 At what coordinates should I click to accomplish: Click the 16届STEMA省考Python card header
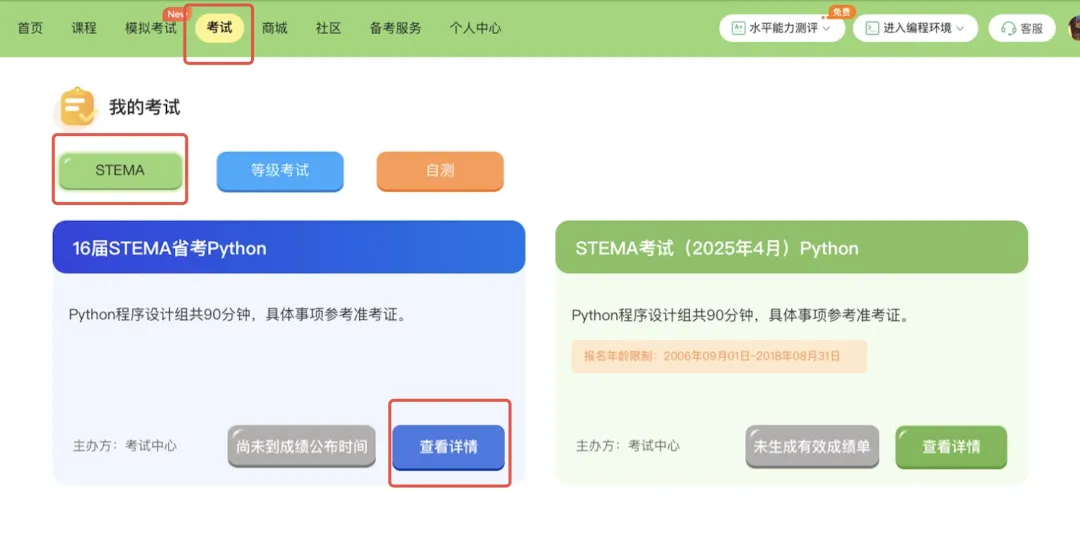pos(288,248)
